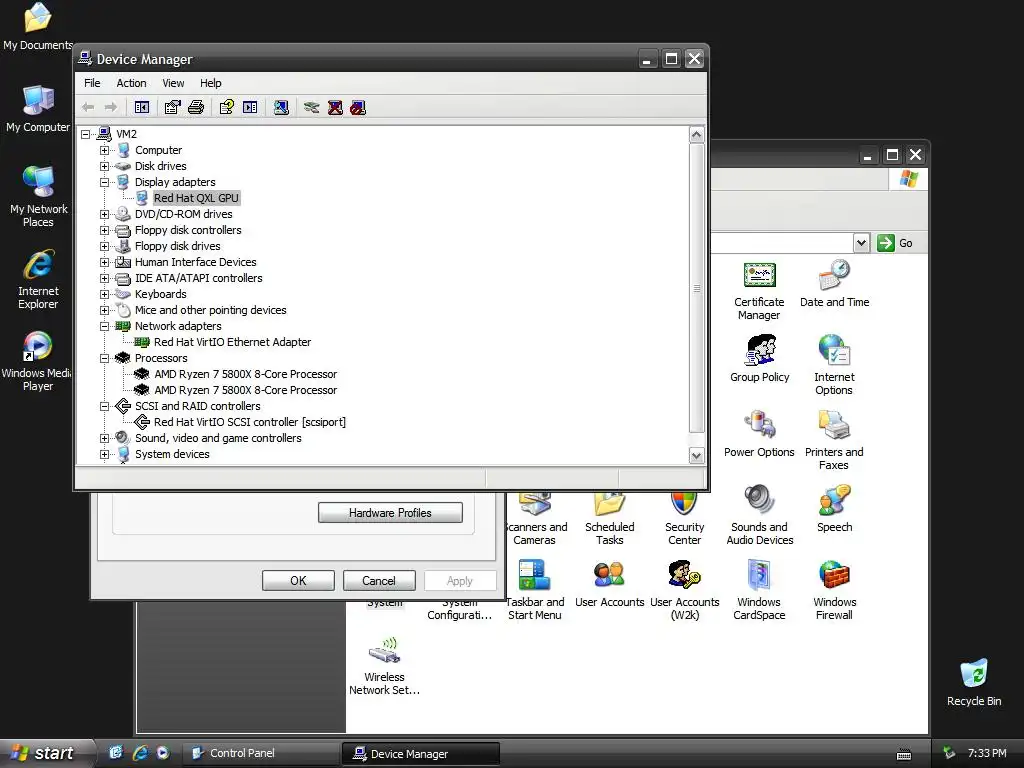Click the Hardware Profiles button
The height and width of the screenshot is (768, 1024).
click(x=390, y=513)
